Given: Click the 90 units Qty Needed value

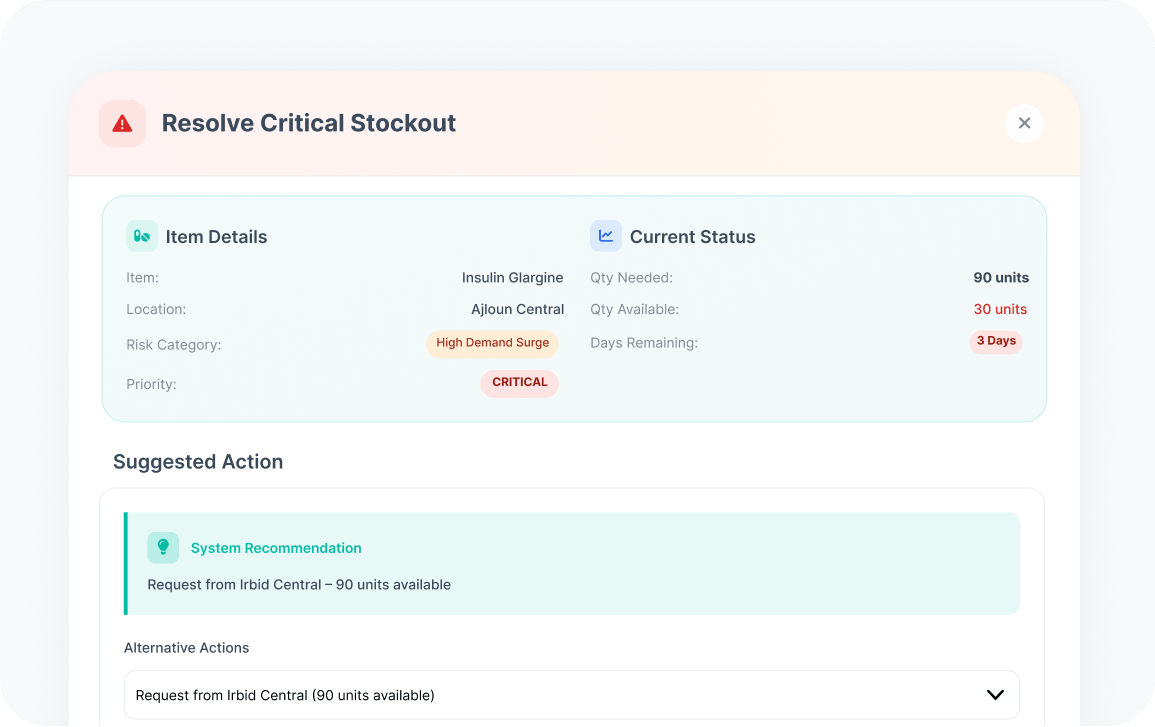Looking at the screenshot, I should 1001,278.
